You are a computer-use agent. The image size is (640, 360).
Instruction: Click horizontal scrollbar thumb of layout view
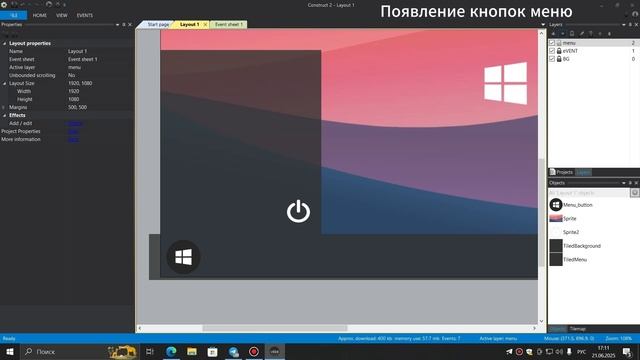click(275, 328)
